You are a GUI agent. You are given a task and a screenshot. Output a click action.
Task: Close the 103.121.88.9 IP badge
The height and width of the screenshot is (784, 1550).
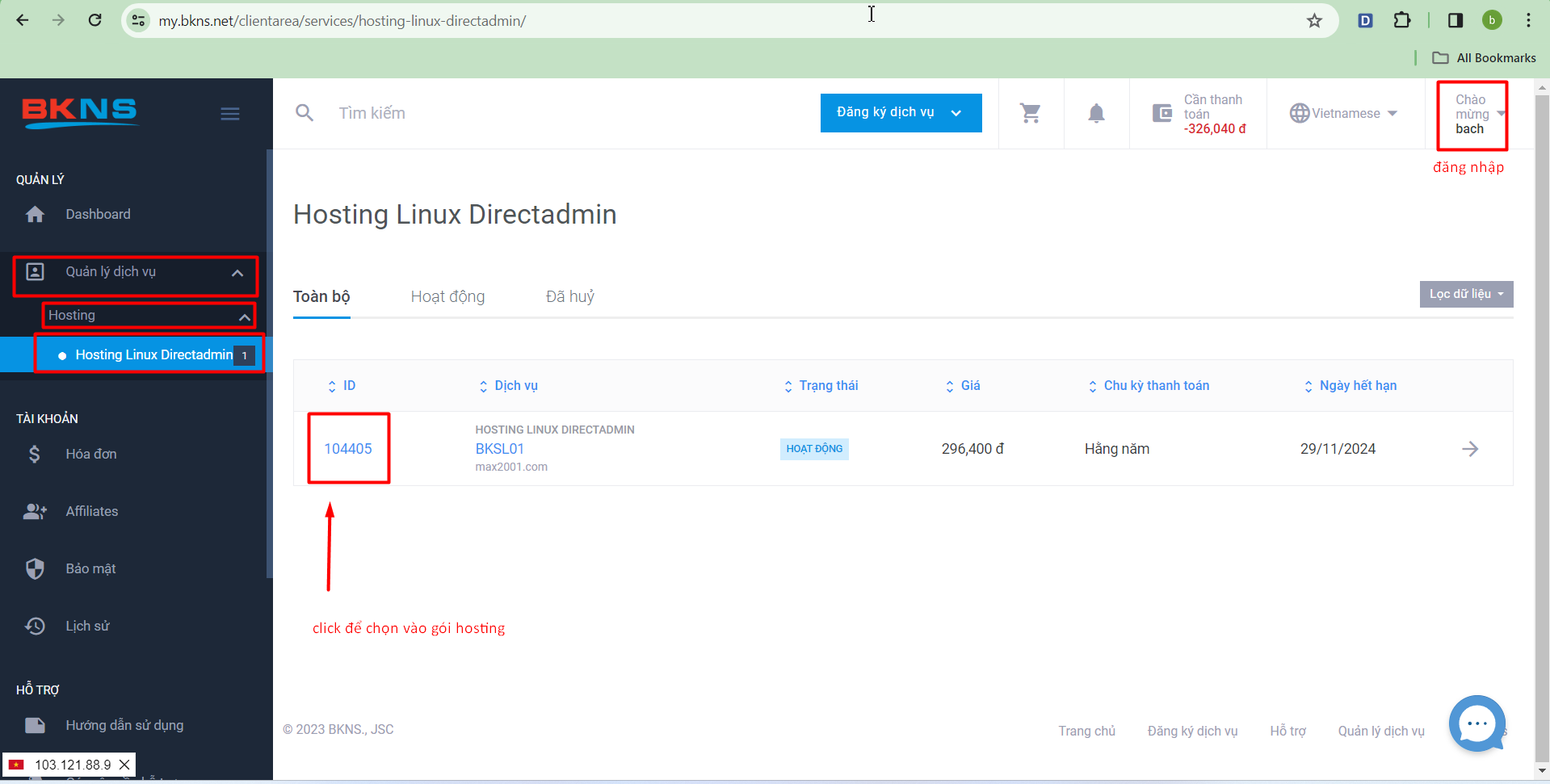pyautogui.click(x=124, y=765)
